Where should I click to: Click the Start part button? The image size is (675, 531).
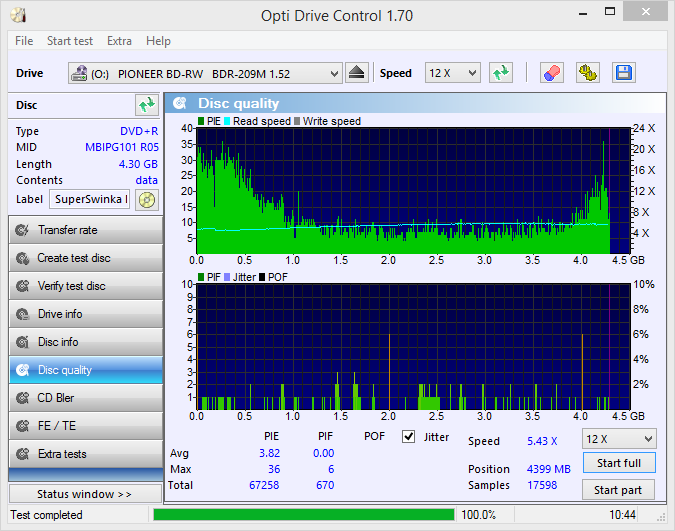coord(618,490)
